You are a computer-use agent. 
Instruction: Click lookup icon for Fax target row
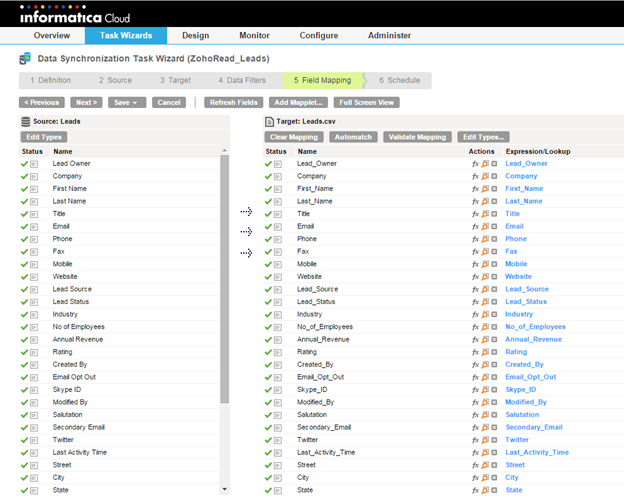[x=485, y=251]
